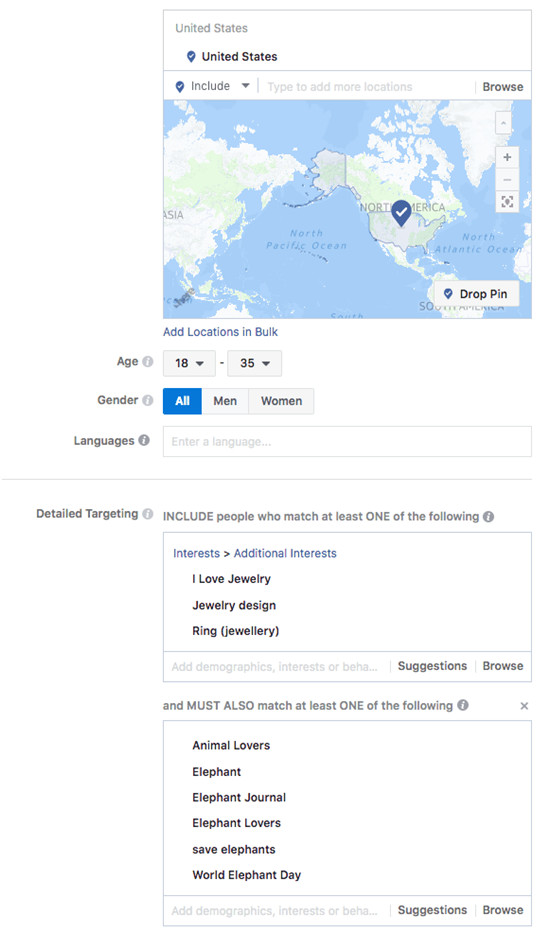The image size is (551, 935).
Task: Click the Add Locations in Bulk link
Action: click(221, 332)
